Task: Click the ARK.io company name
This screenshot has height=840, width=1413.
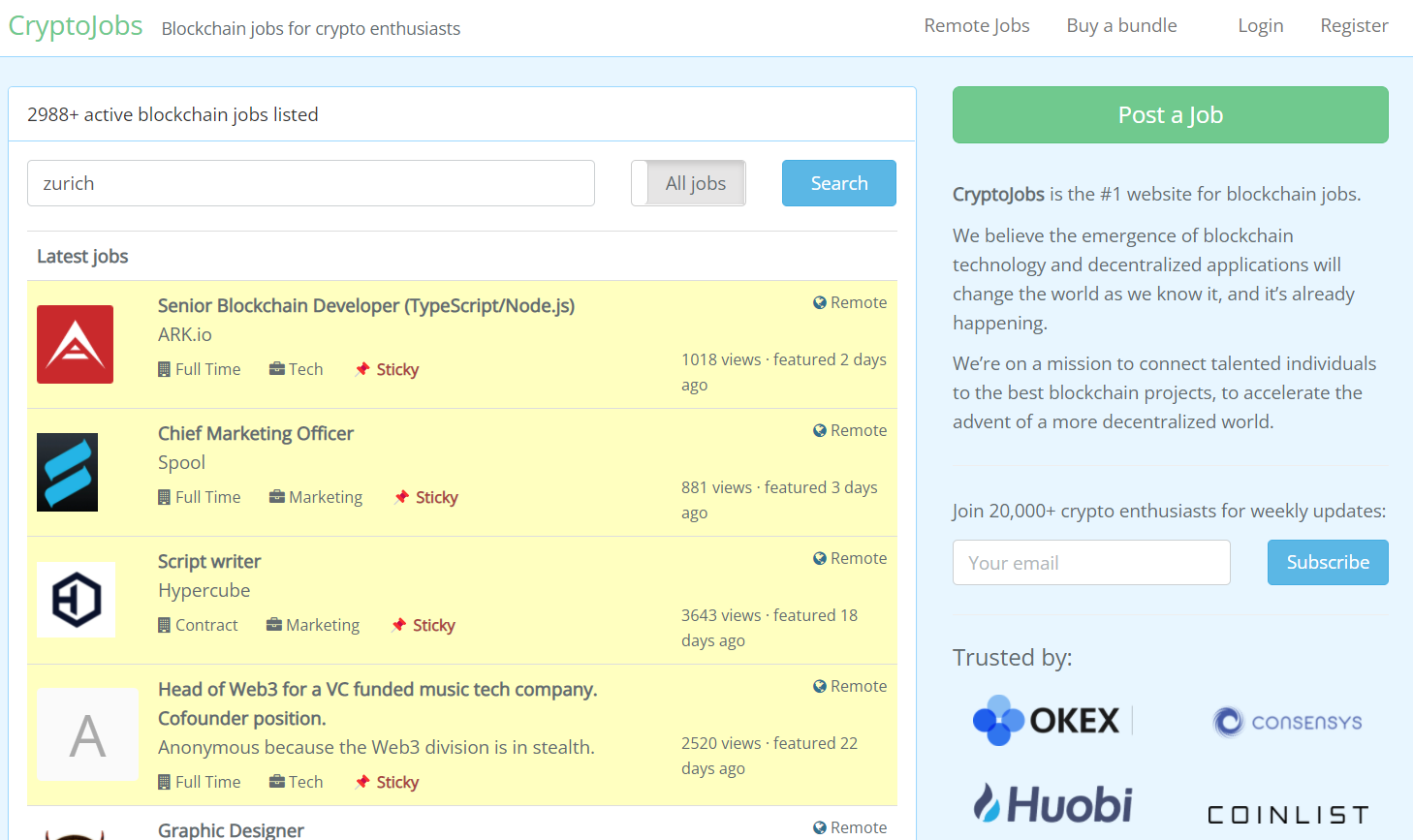Action: 185,335
